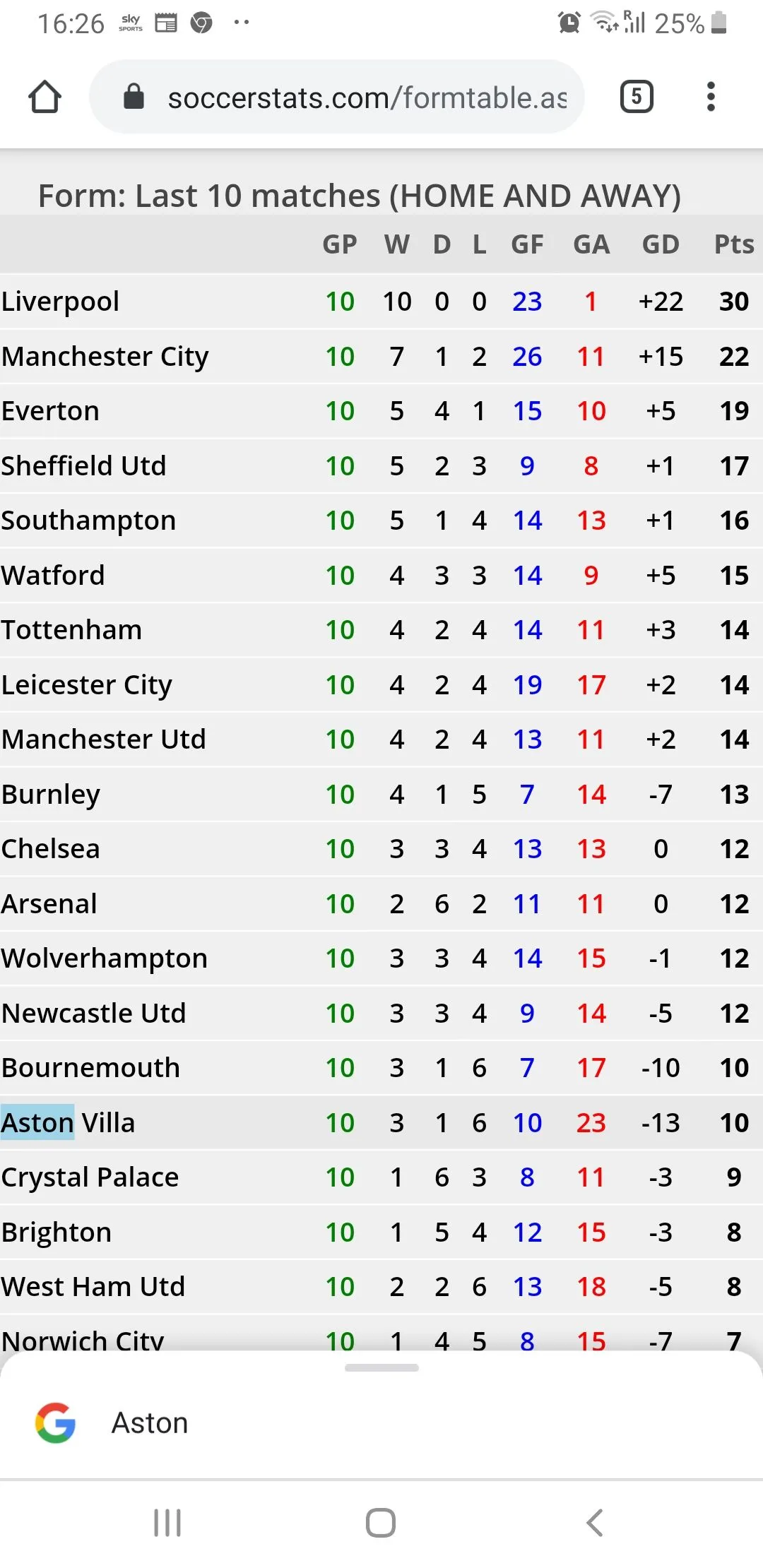Tap the alarm clock status icon
This screenshot has width=763, height=1568.
coord(569,23)
